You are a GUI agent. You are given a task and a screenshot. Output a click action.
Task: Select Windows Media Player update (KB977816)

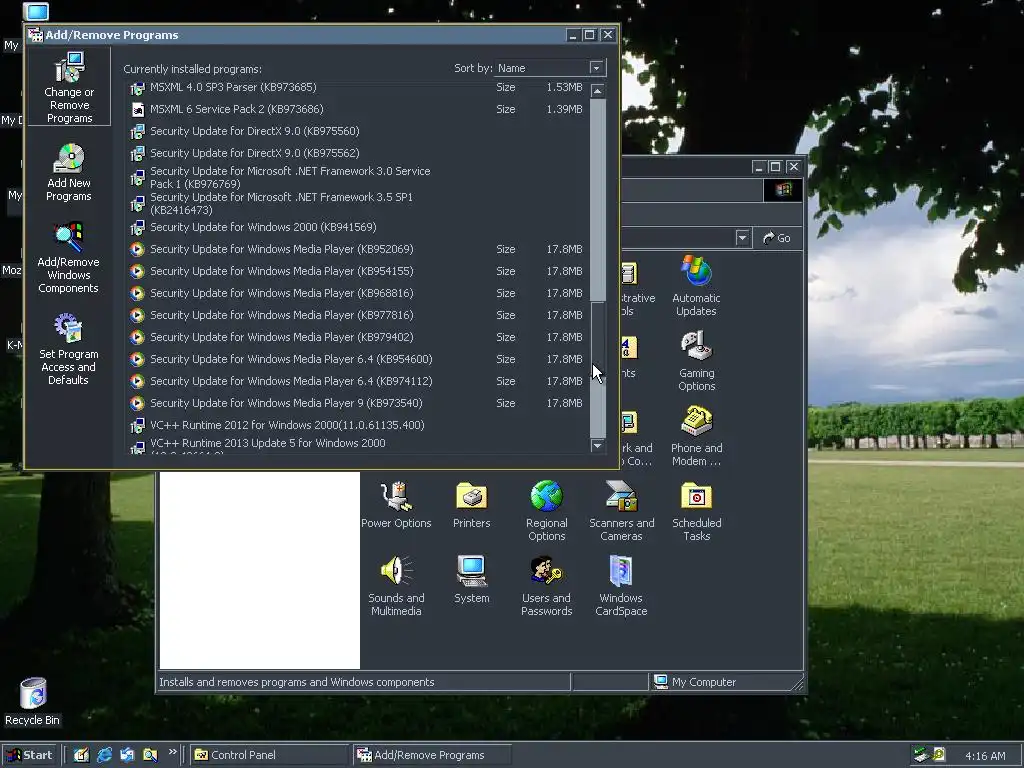click(x=356, y=315)
